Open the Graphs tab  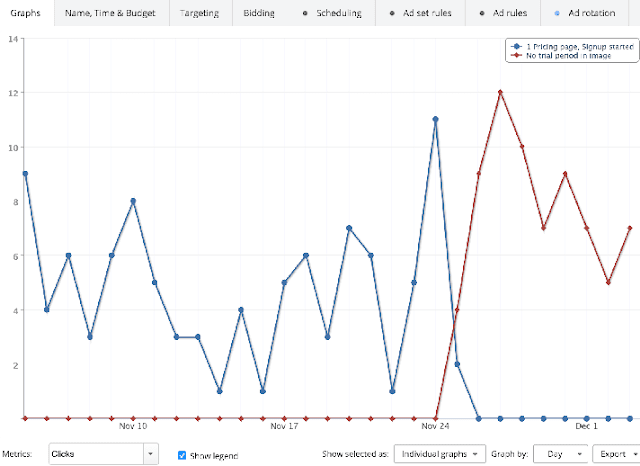tap(26, 13)
